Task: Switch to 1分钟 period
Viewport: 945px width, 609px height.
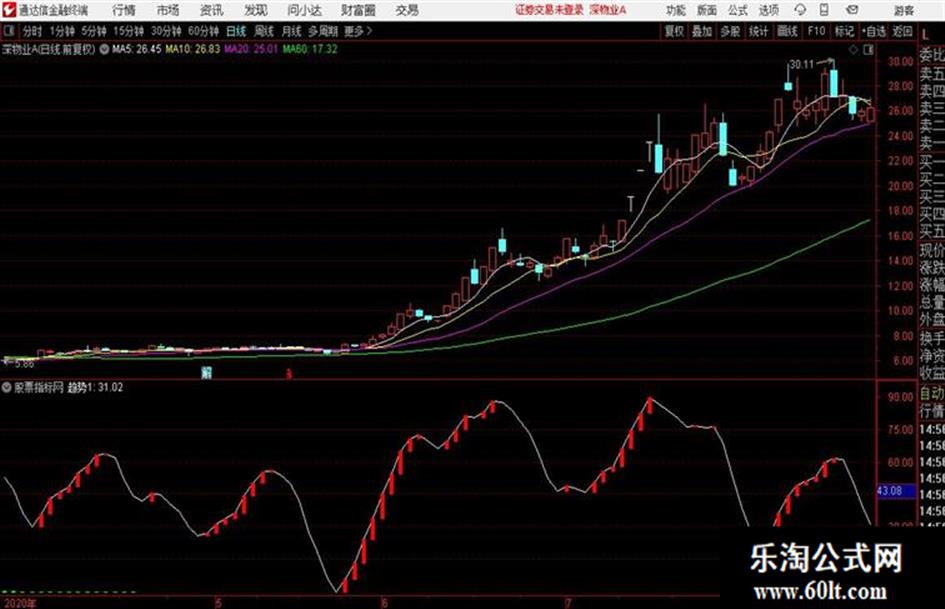Action: point(62,31)
